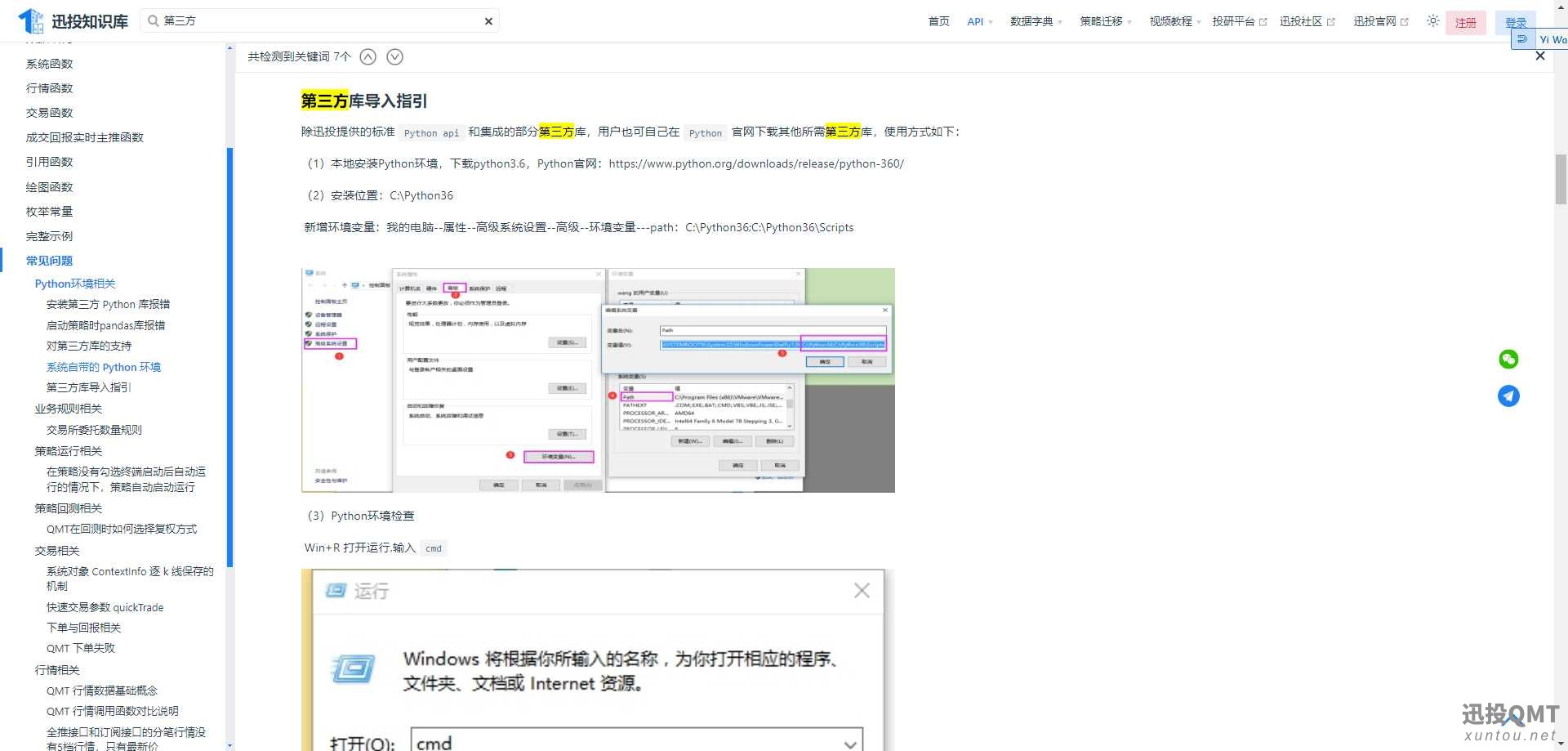Open 安装第三方 Python 库报错 entry

pyautogui.click(x=109, y=304)
